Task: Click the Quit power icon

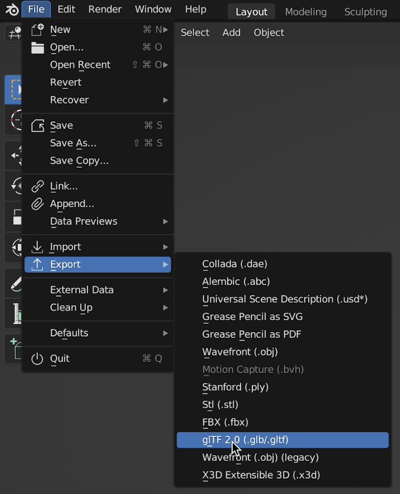Action: (x=37, y=359)
